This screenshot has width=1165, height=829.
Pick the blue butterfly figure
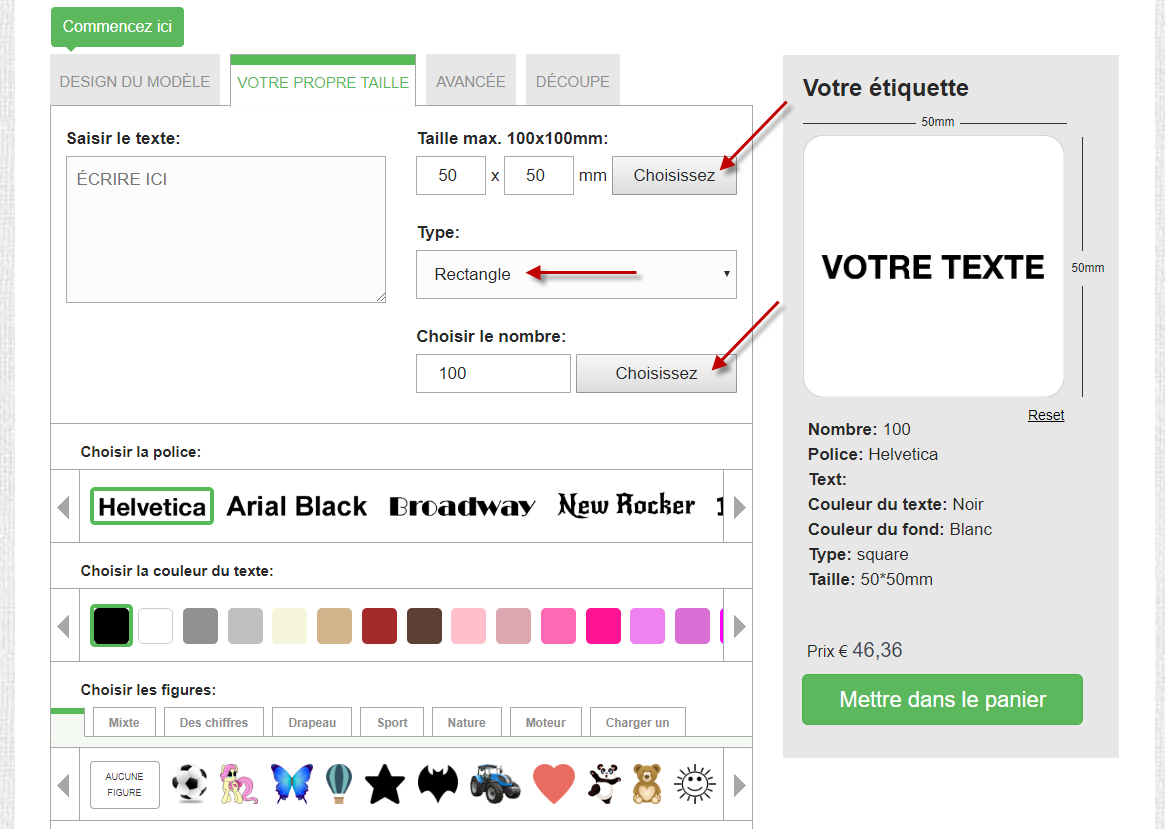(291, 784)
